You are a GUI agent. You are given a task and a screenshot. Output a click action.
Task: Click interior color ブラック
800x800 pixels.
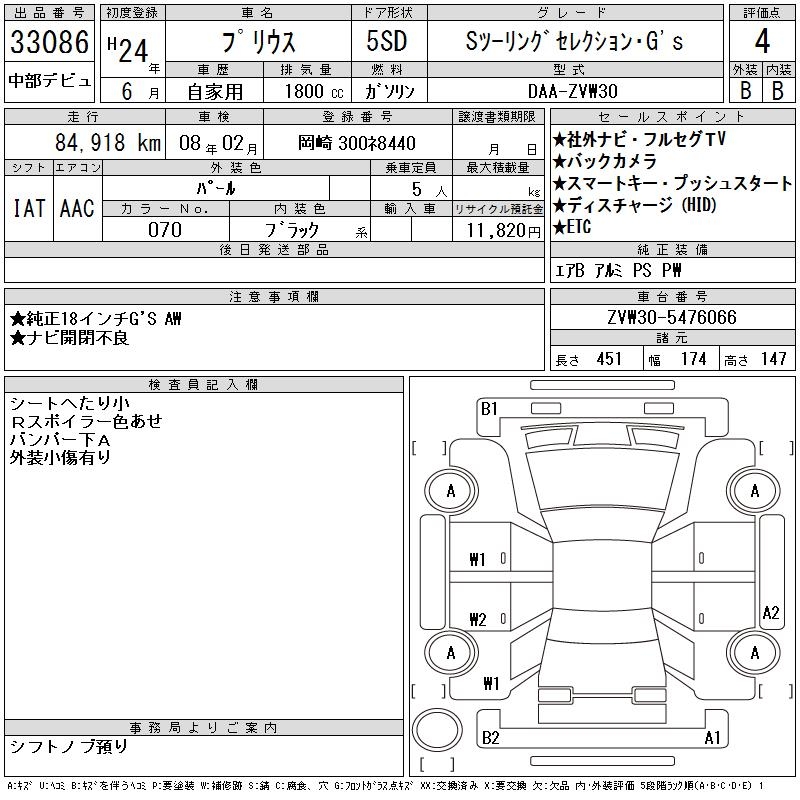click(x=292, y=230)
